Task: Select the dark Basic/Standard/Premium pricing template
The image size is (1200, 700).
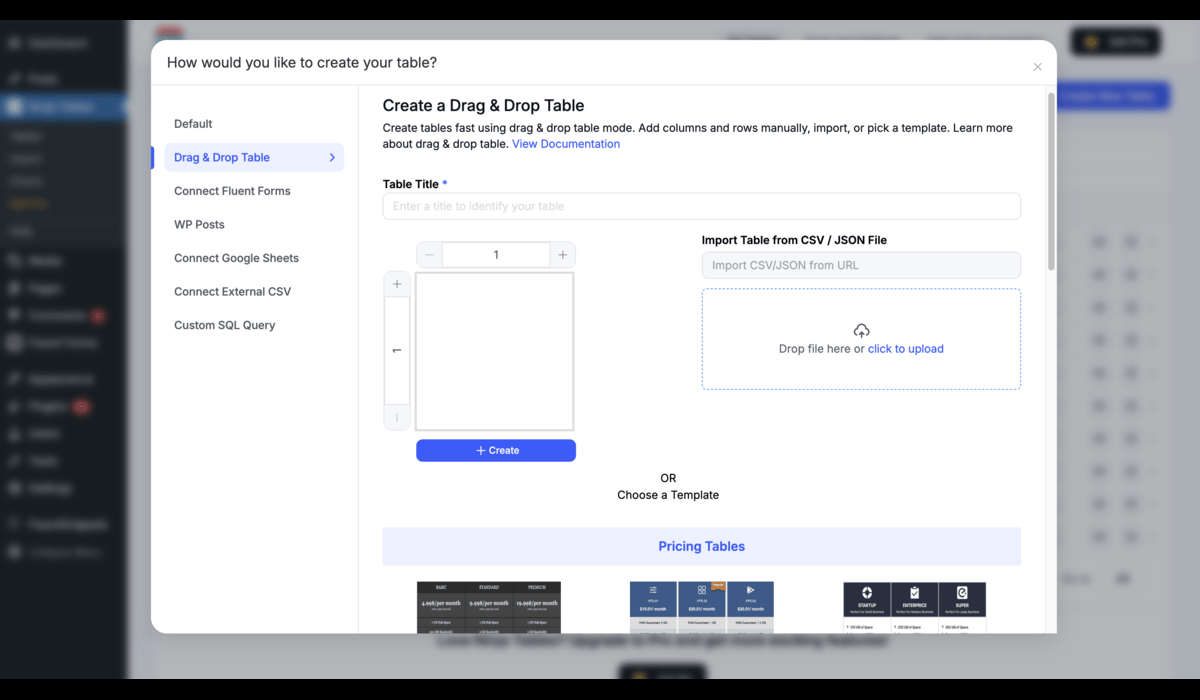Action: click(x=489, y=607)
